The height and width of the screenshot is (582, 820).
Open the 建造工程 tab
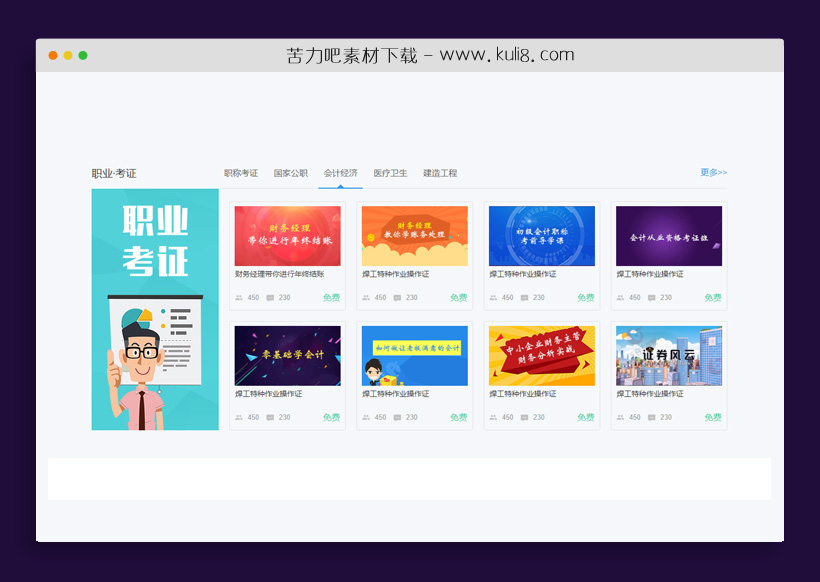point(440,173)
